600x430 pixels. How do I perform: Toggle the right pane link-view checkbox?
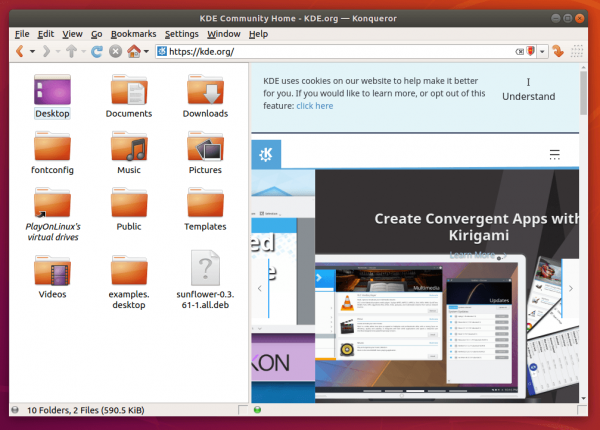click(x=582, y=410)
